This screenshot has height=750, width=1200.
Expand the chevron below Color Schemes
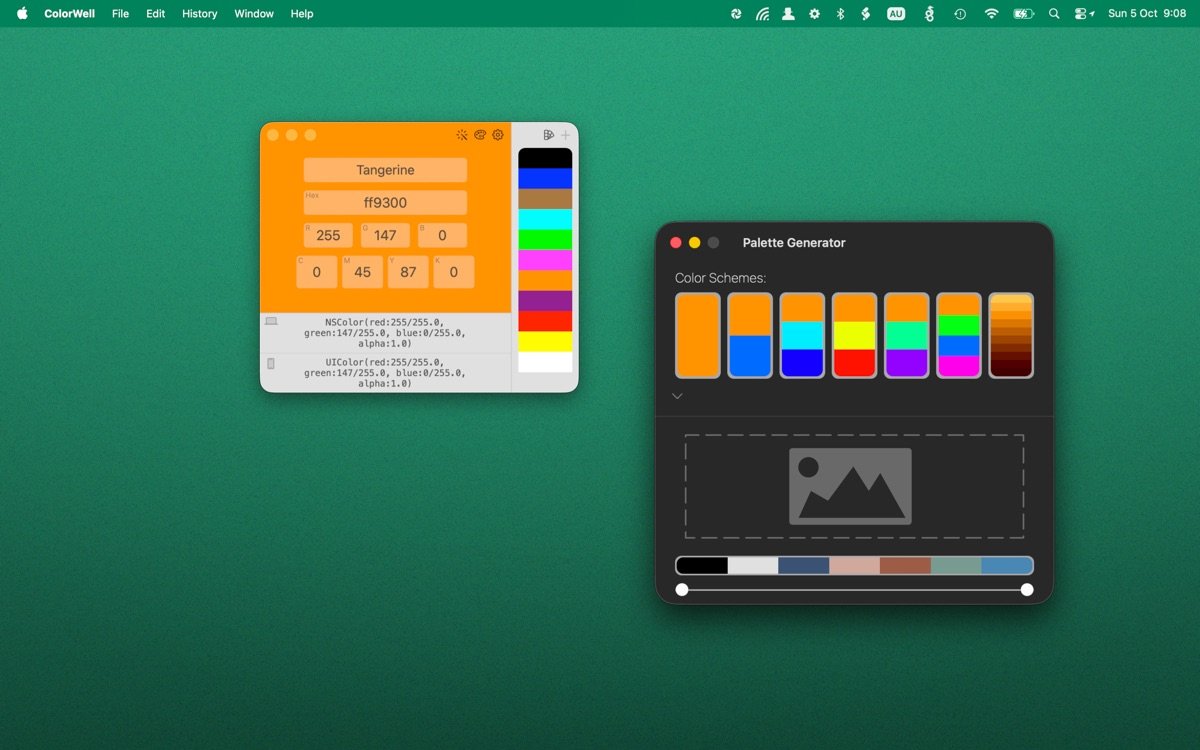pyautogui.click(x=677, y=396)
